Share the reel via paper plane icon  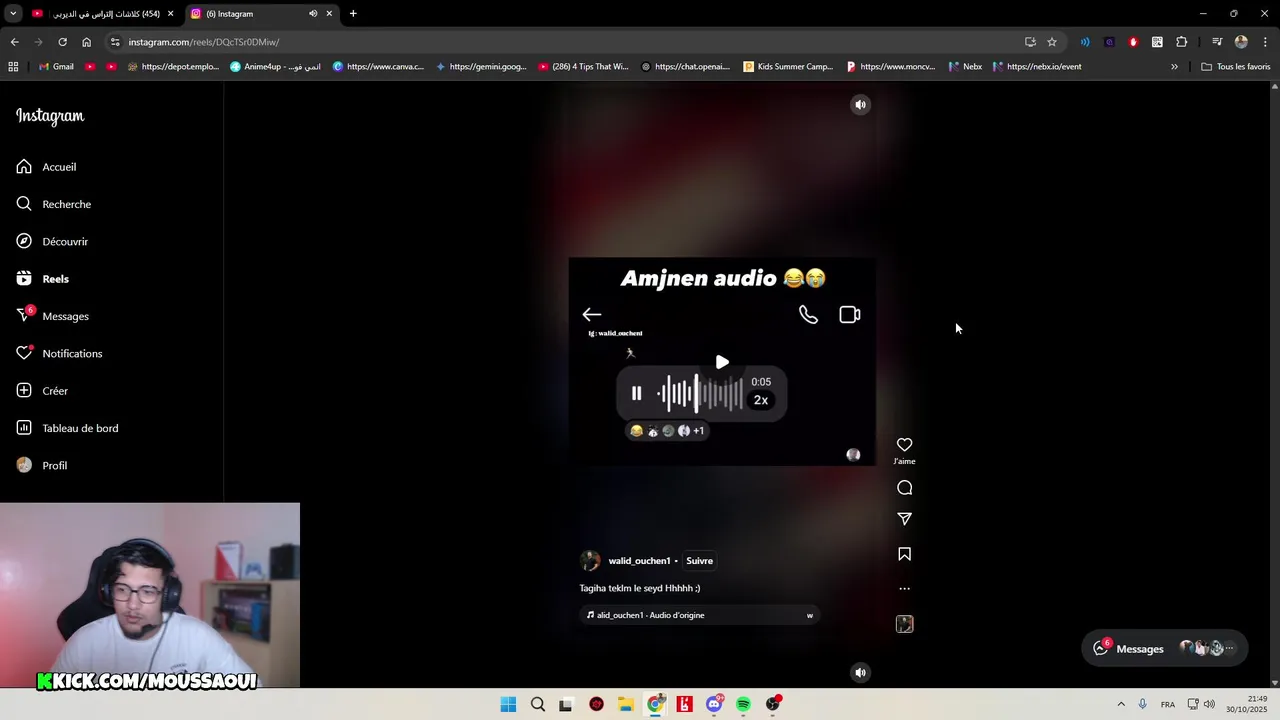tap(904, 519)
